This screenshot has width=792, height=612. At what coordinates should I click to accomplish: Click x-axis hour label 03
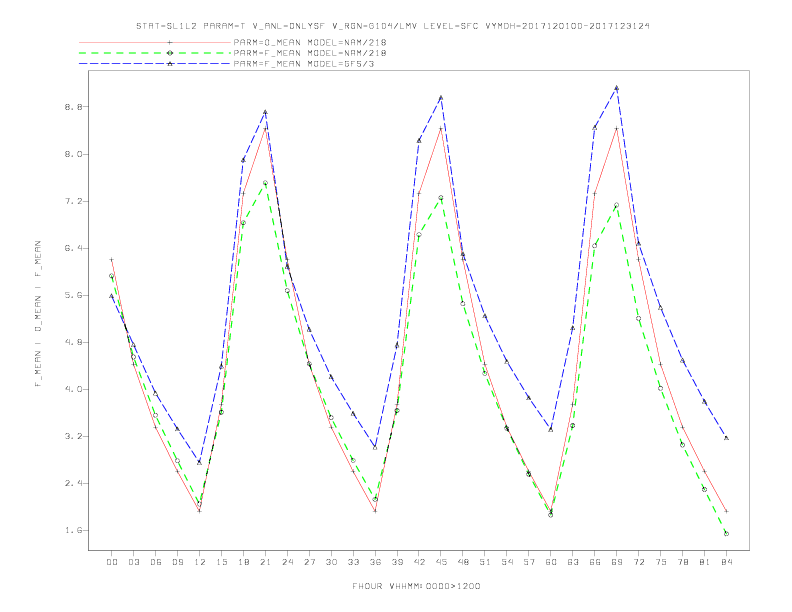click(133, 562)
